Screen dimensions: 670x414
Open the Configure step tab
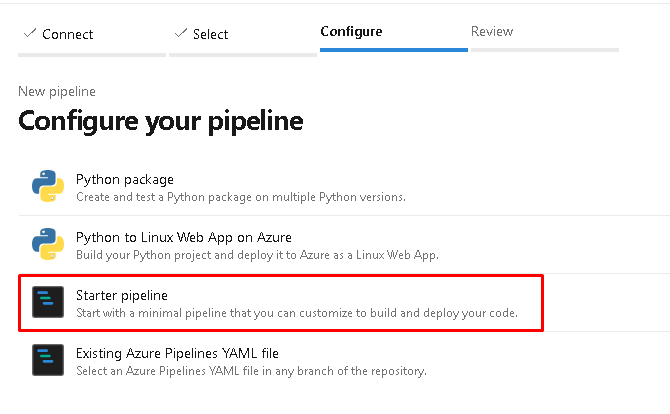pos(351,32)
